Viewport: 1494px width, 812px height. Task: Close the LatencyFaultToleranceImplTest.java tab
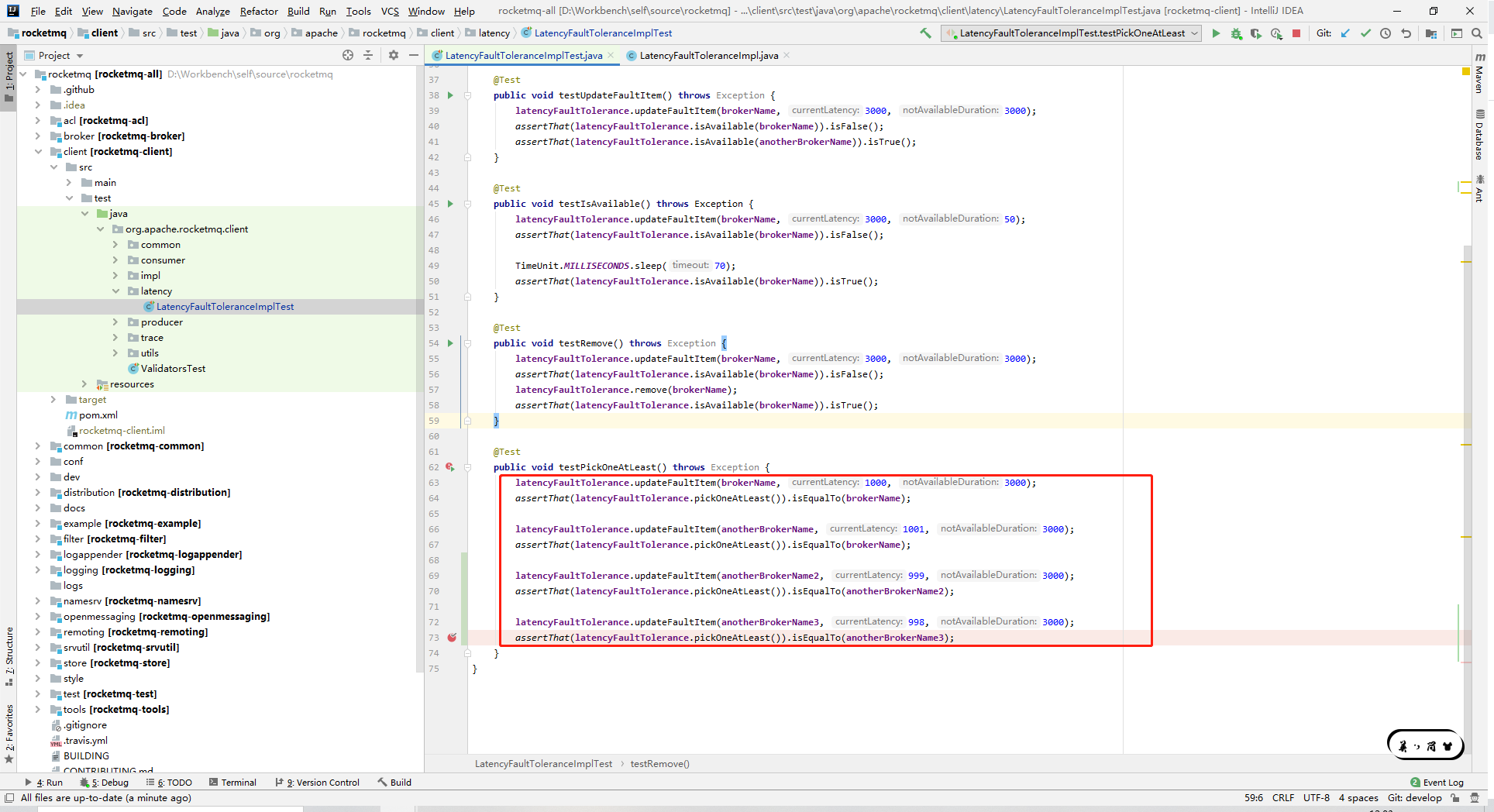611,55
